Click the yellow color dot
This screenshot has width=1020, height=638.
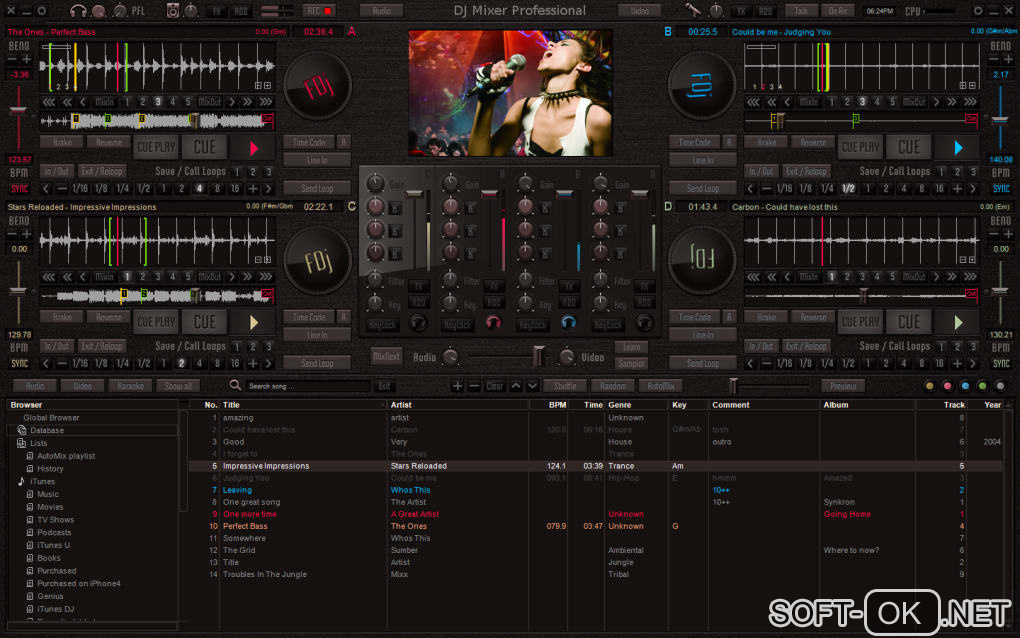[x=929, y=386]
